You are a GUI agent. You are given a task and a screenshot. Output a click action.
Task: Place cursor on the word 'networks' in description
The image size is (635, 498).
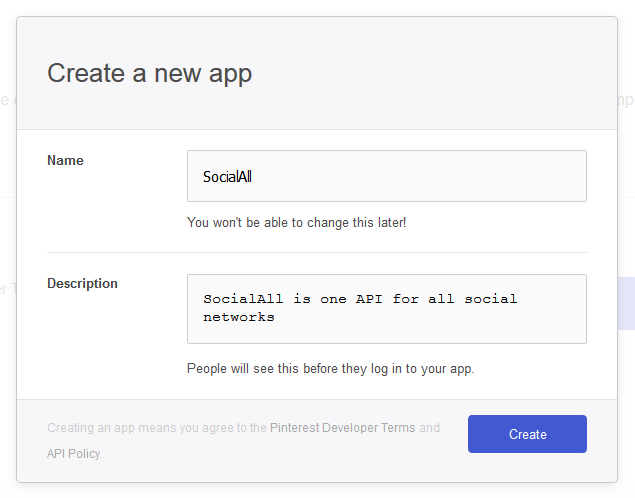click(239, 317)
